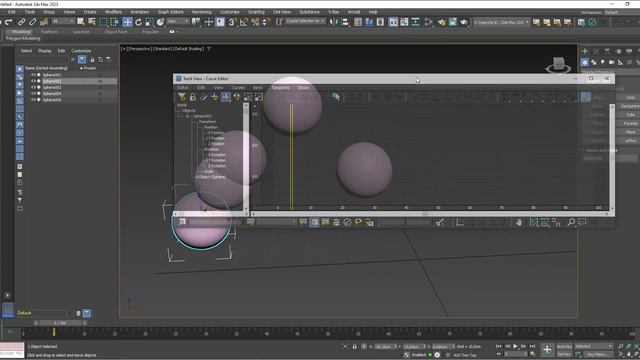The image size is (640, 360).
Task: Open the reference coordinate system dropdown
Action: point(178,21)
